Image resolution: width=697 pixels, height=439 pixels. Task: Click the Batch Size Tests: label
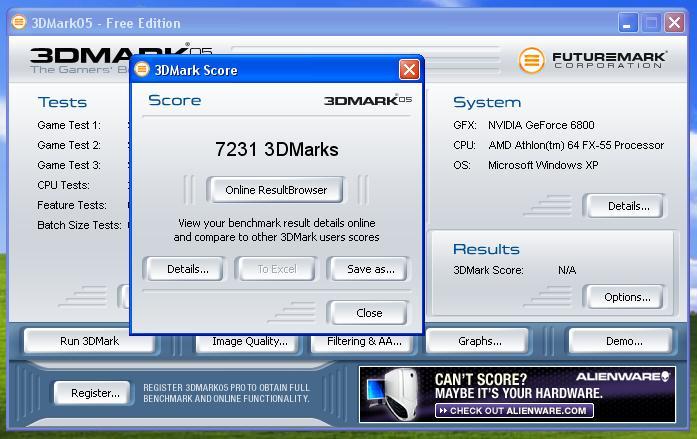(x=79, y=225)
